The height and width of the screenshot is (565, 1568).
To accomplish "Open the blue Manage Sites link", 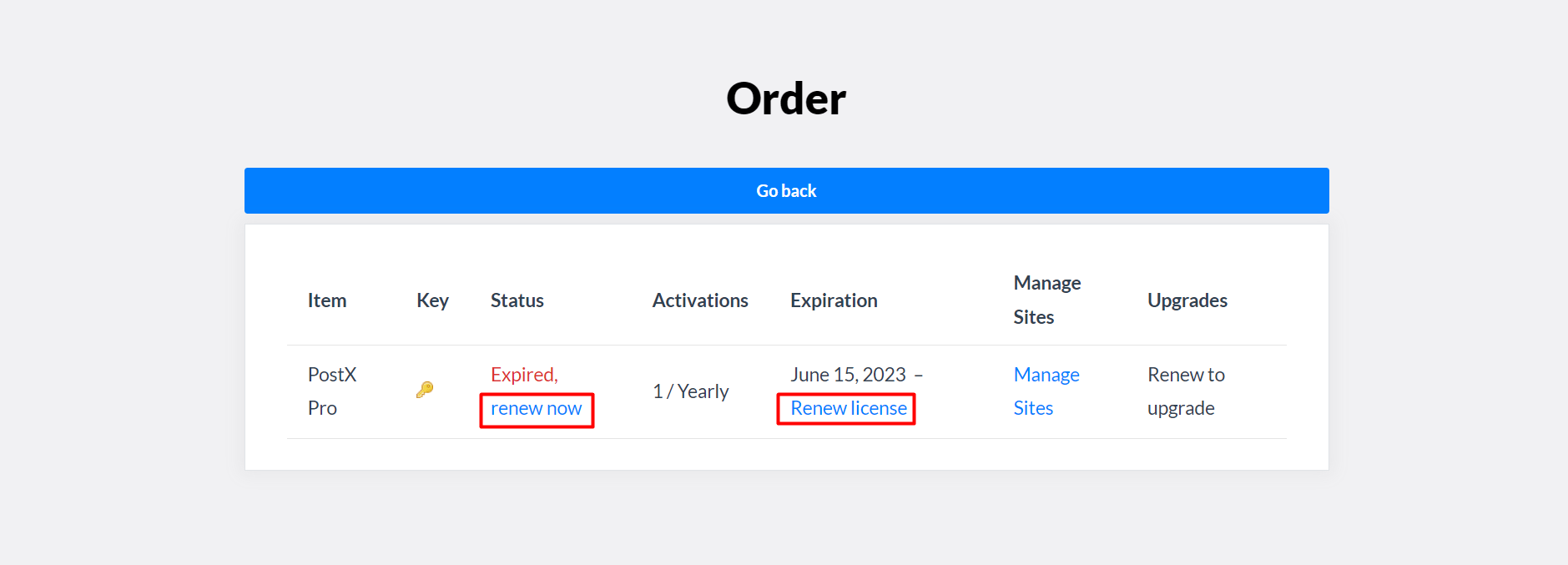I will point(1046,391).
